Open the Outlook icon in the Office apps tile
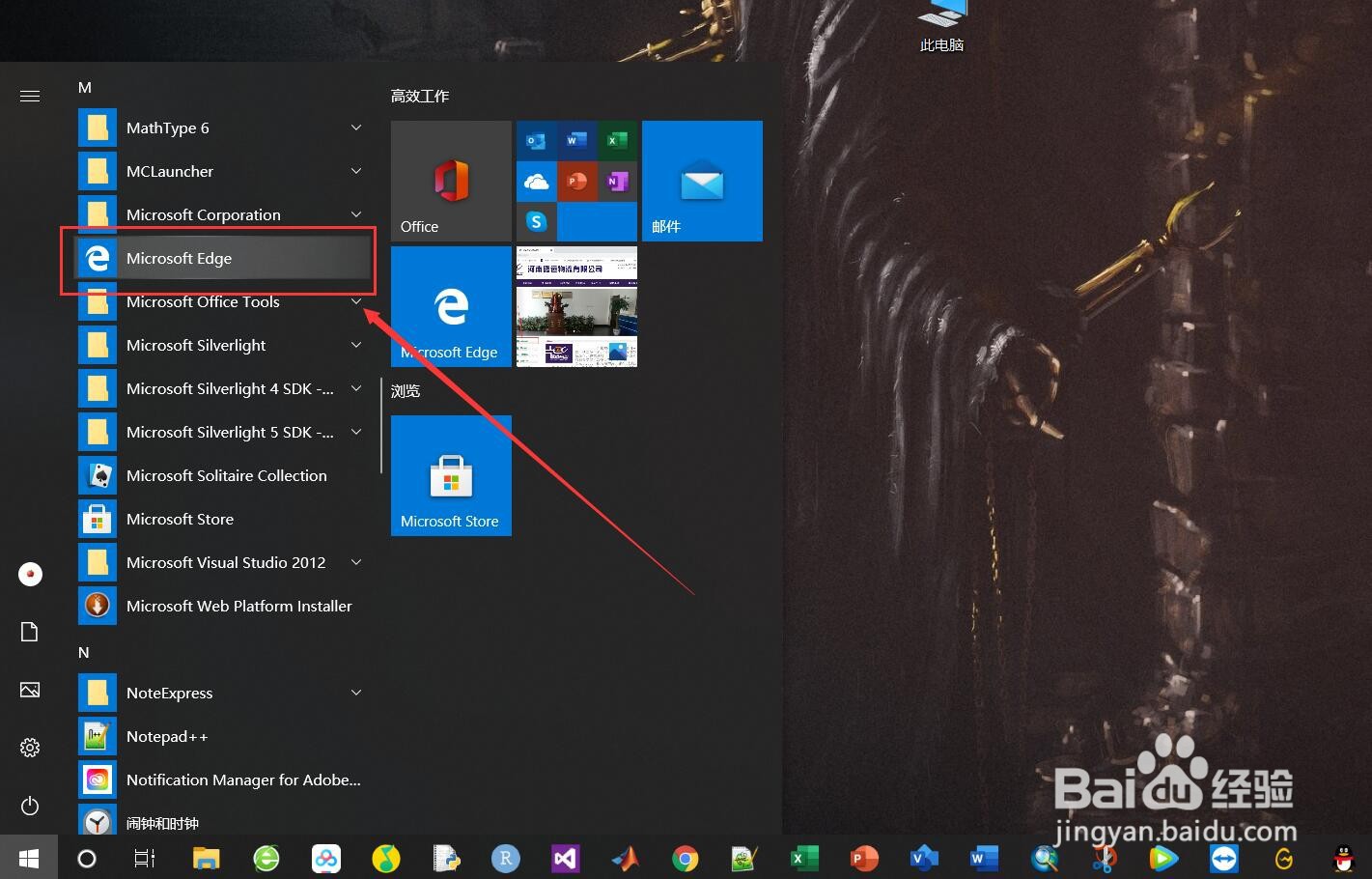 [x=536, y=140]
